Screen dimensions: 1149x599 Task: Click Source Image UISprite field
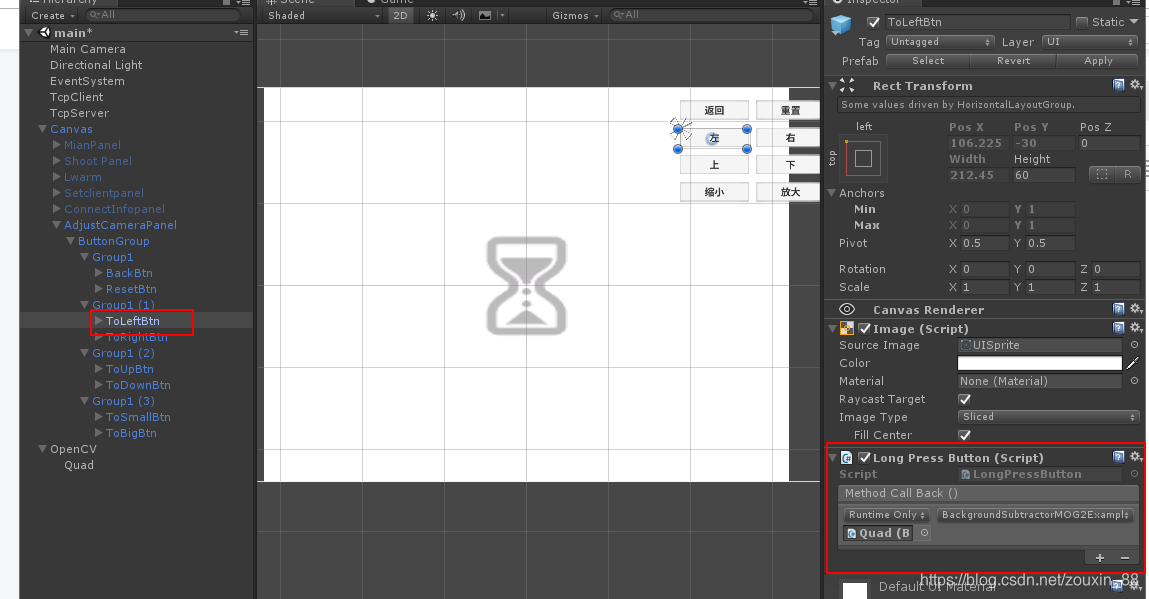[x=1039, y=345]
